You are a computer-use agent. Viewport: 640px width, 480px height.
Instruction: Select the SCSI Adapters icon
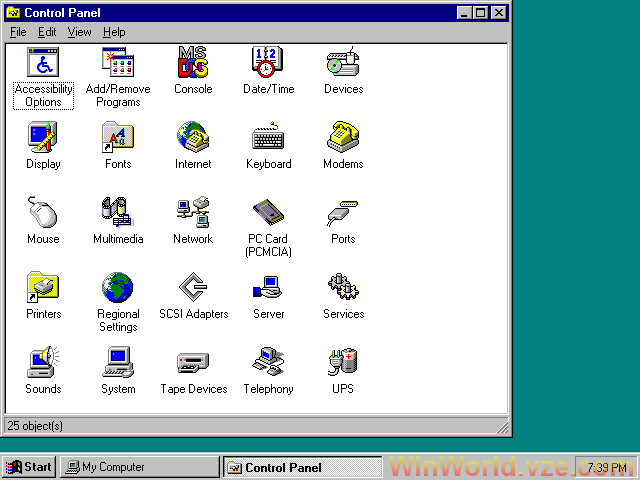(x=193, y=287)
